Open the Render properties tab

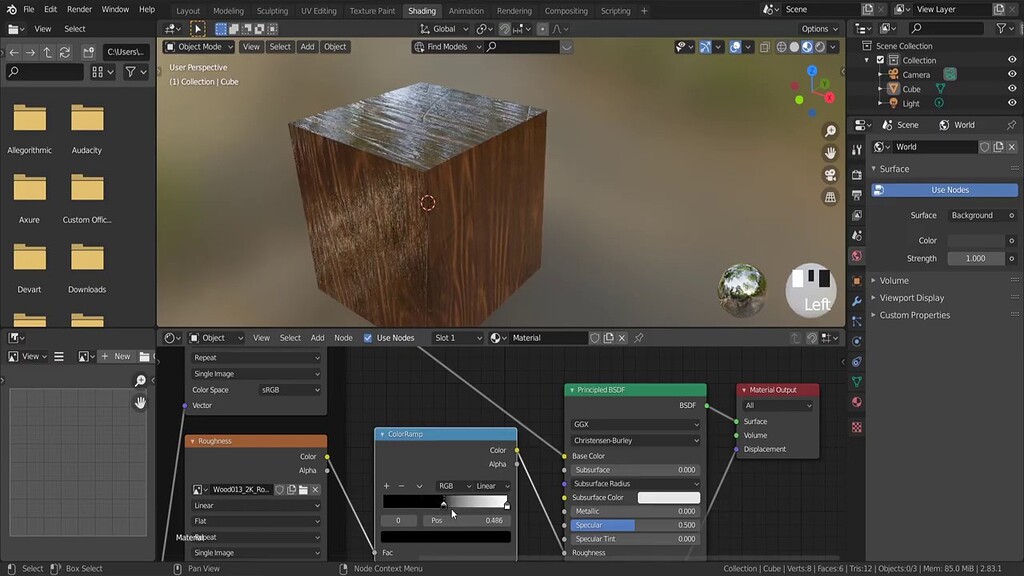pos(857,174)
